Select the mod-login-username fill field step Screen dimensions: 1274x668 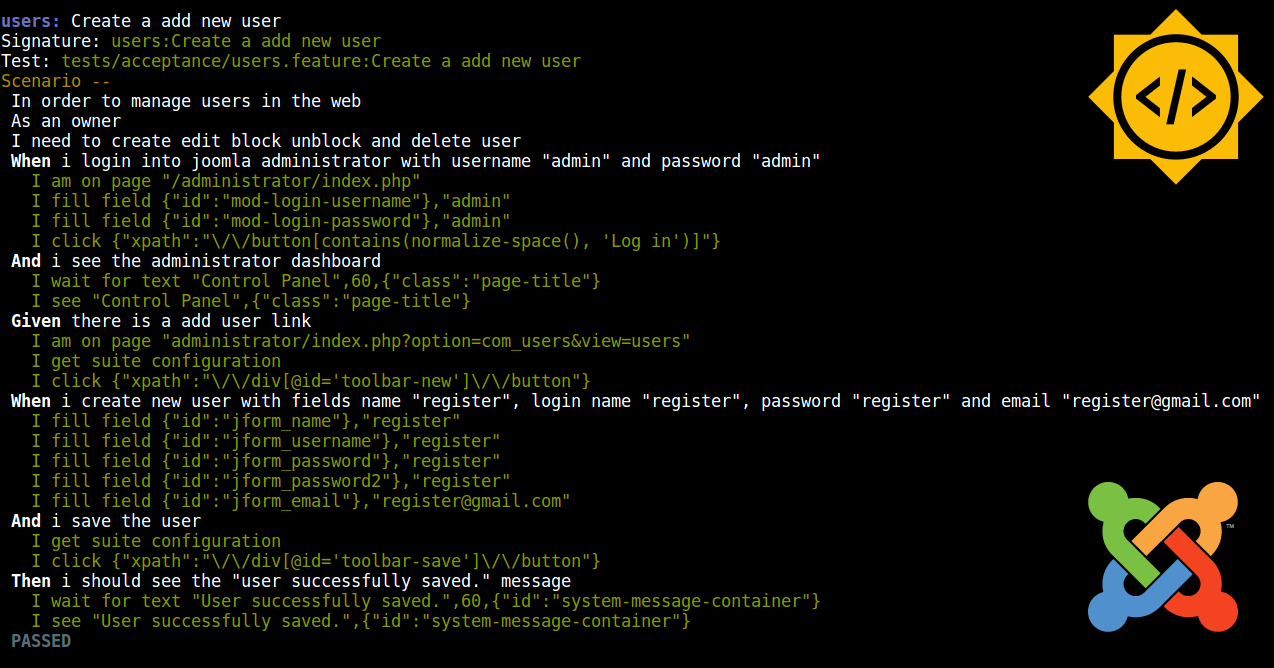click(270, 201)
